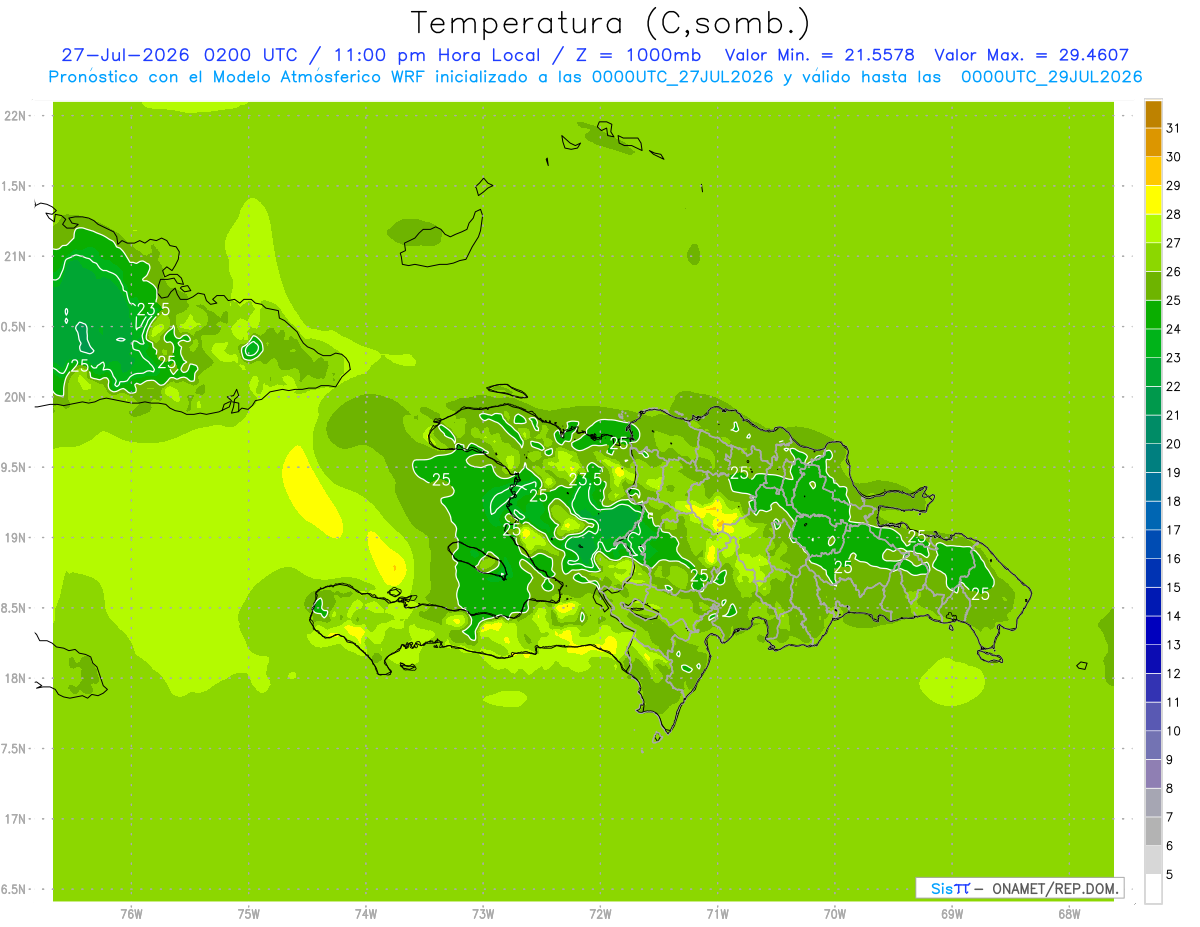The image size is (1200, 927).
Task: Click latitude axis label "19N"
Action: (x=16, y=538)
